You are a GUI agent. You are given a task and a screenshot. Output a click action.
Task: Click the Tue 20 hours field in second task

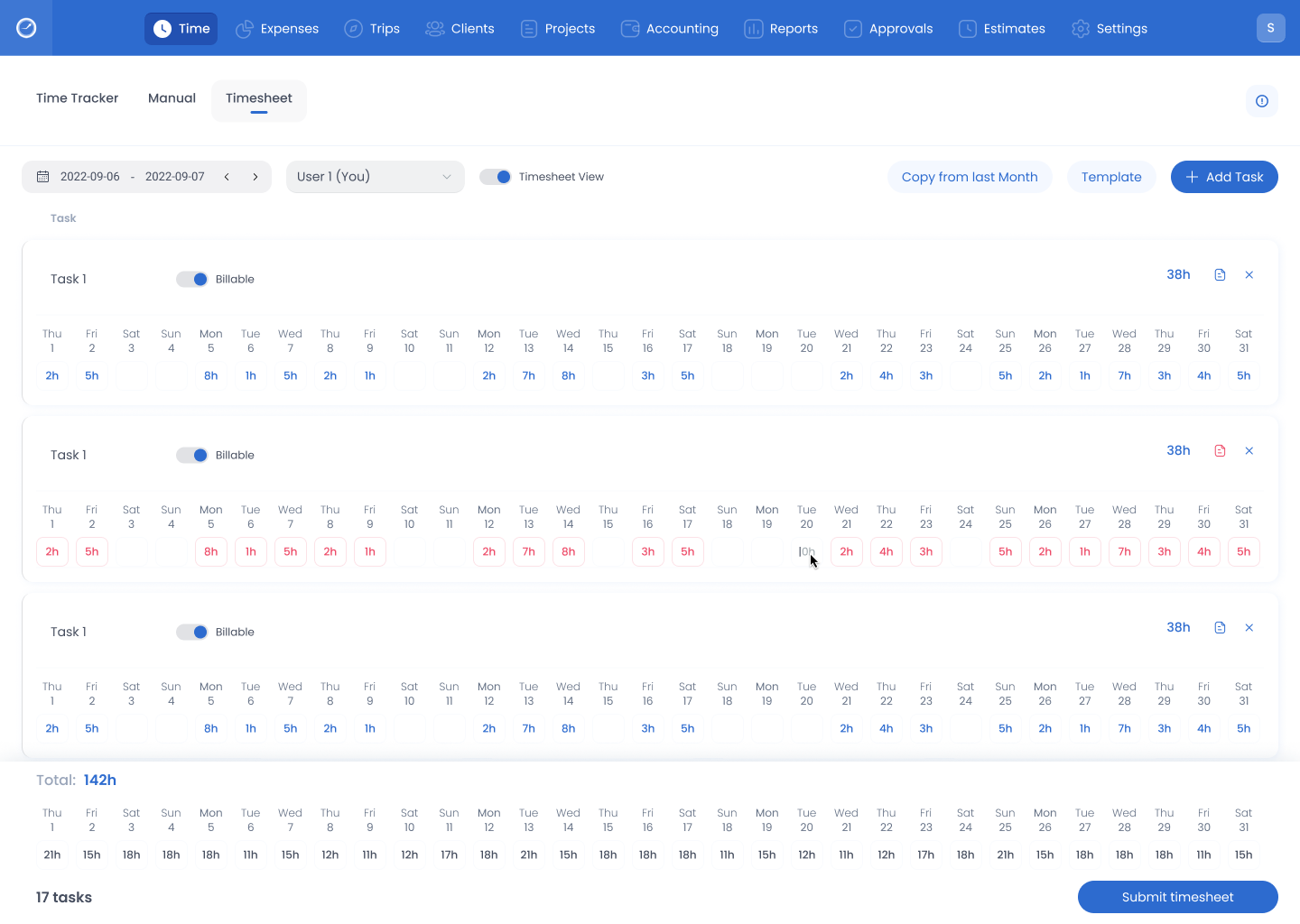807,552
